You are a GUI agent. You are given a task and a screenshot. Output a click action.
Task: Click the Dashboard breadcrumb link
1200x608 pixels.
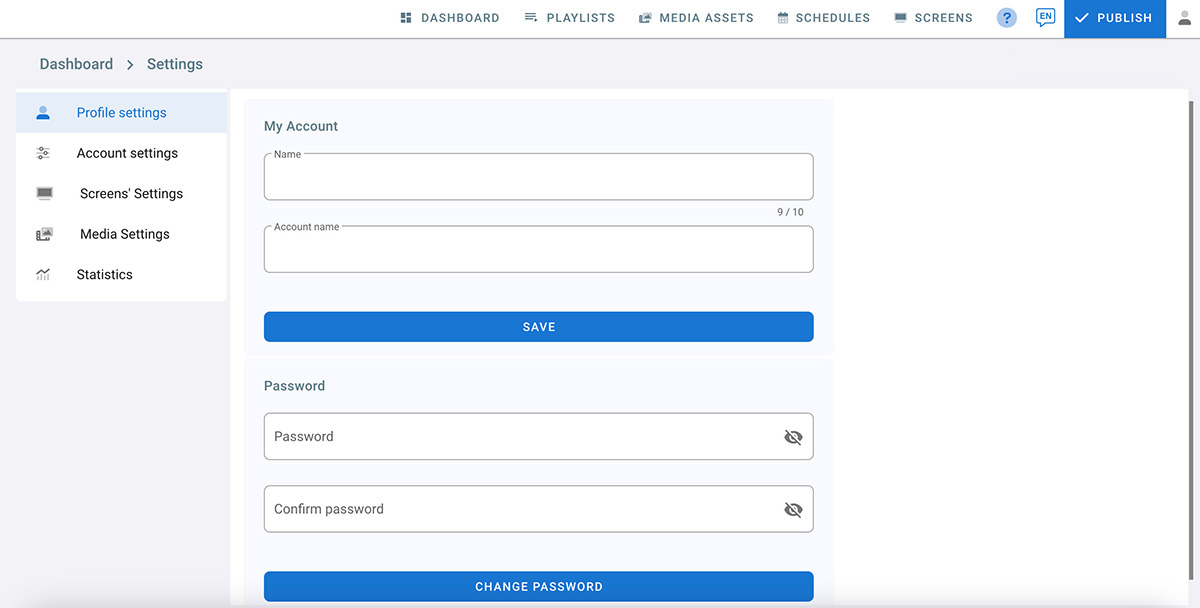tap(75, 63)
